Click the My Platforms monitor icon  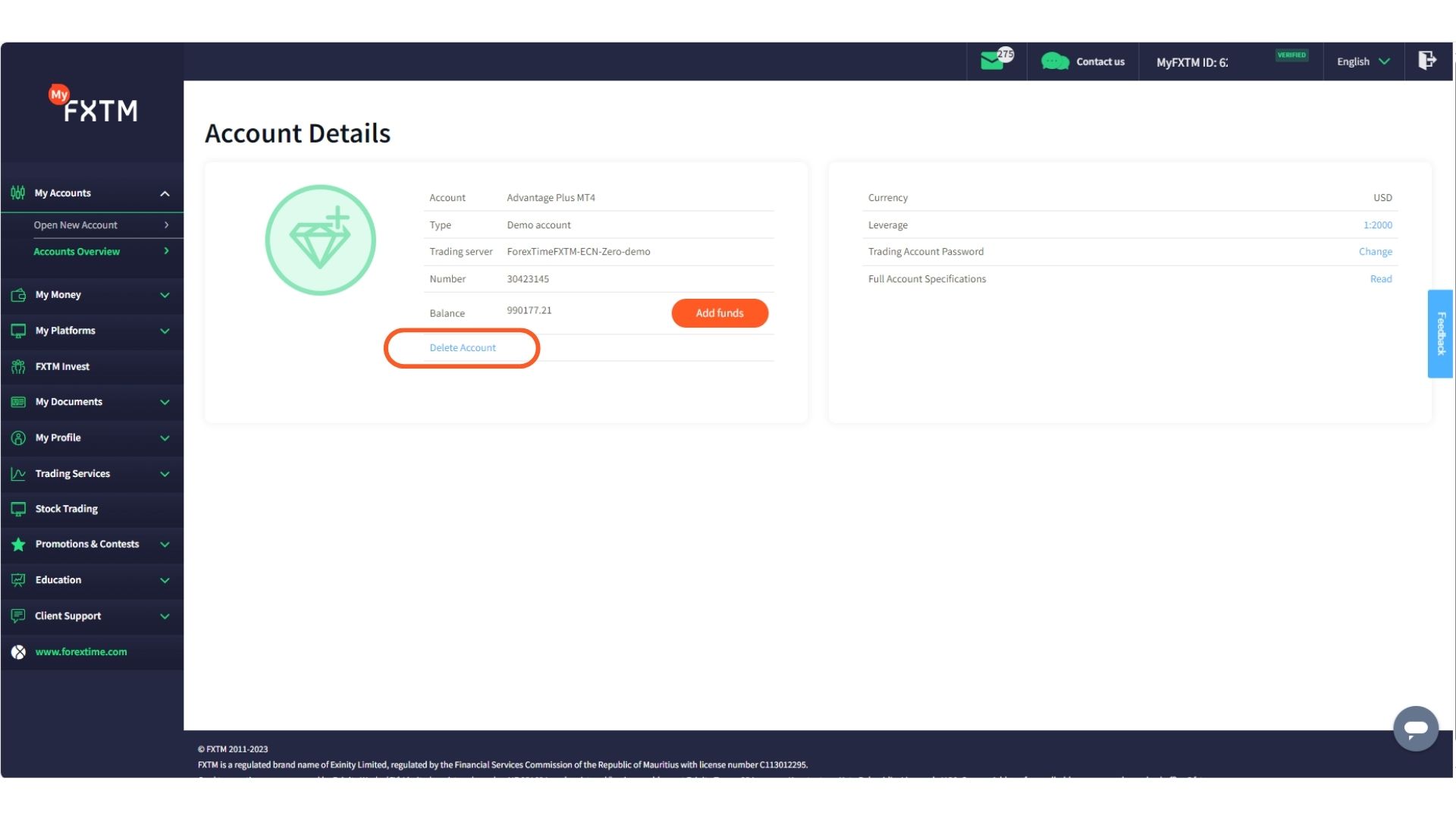(x=18, y=331)
